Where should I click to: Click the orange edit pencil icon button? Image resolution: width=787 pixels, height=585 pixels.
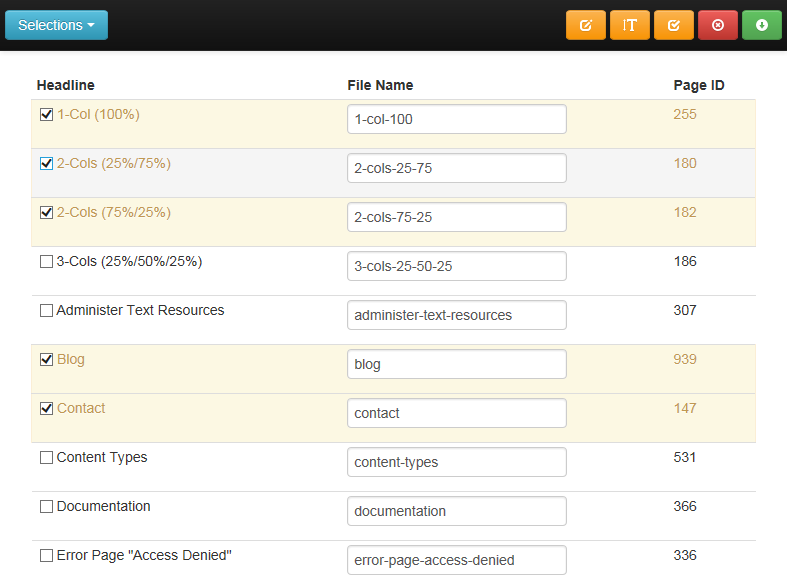point(586,25)
